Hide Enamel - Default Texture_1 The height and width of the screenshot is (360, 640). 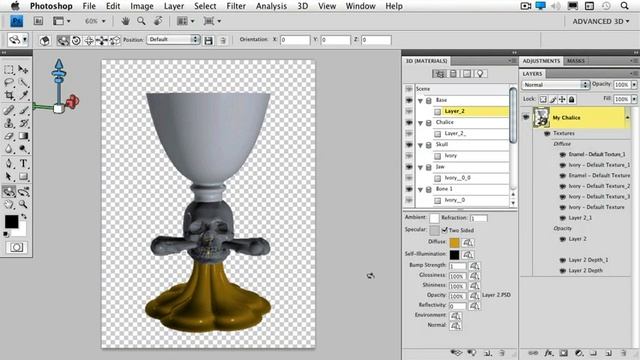[x=562, y=155]
